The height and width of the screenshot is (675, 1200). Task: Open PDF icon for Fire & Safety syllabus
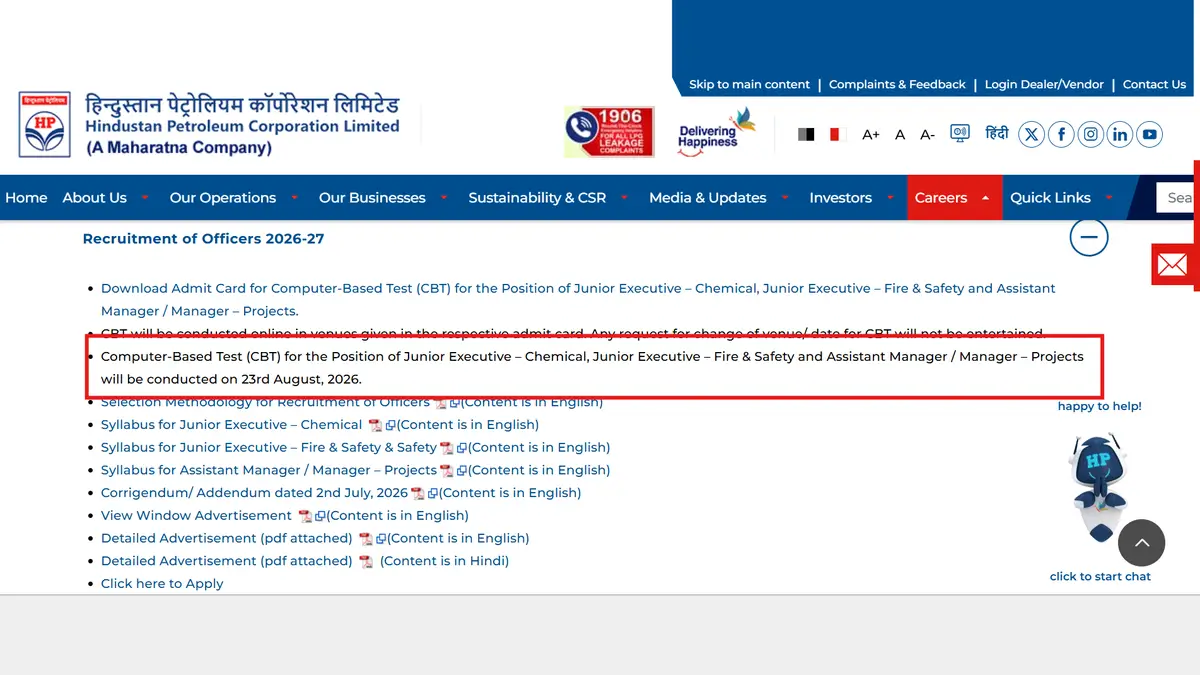[447, 448]
